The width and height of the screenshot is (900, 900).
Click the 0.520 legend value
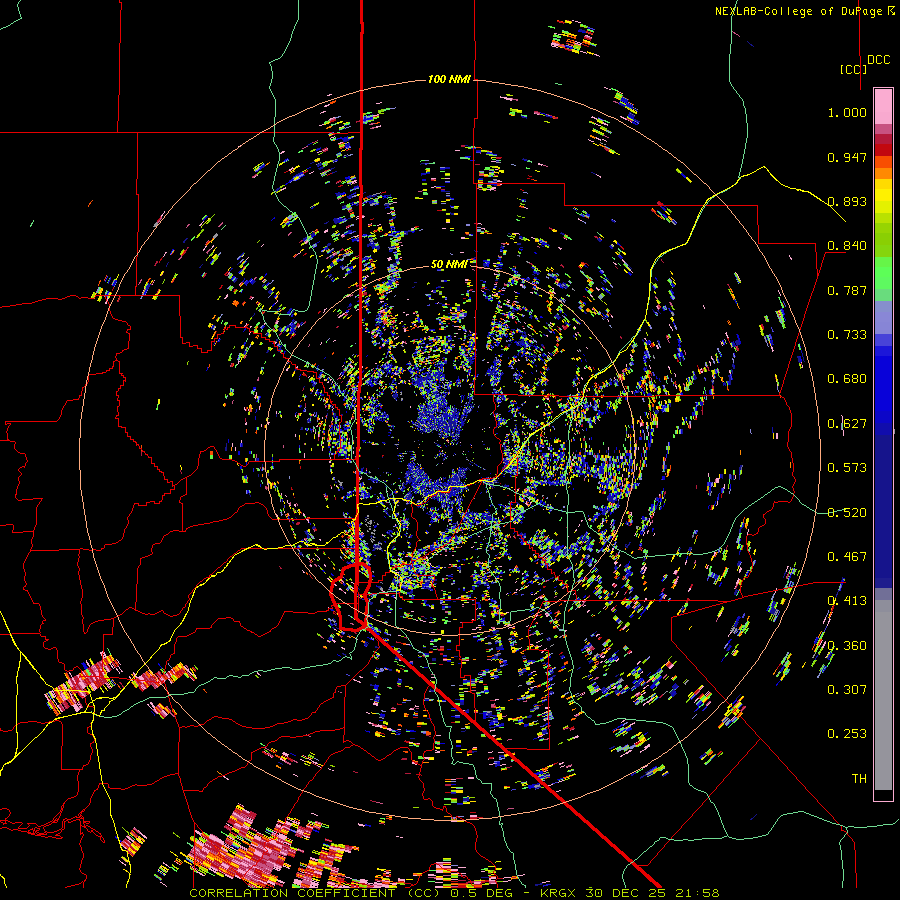pyautogui.click(x=847, y=513)
